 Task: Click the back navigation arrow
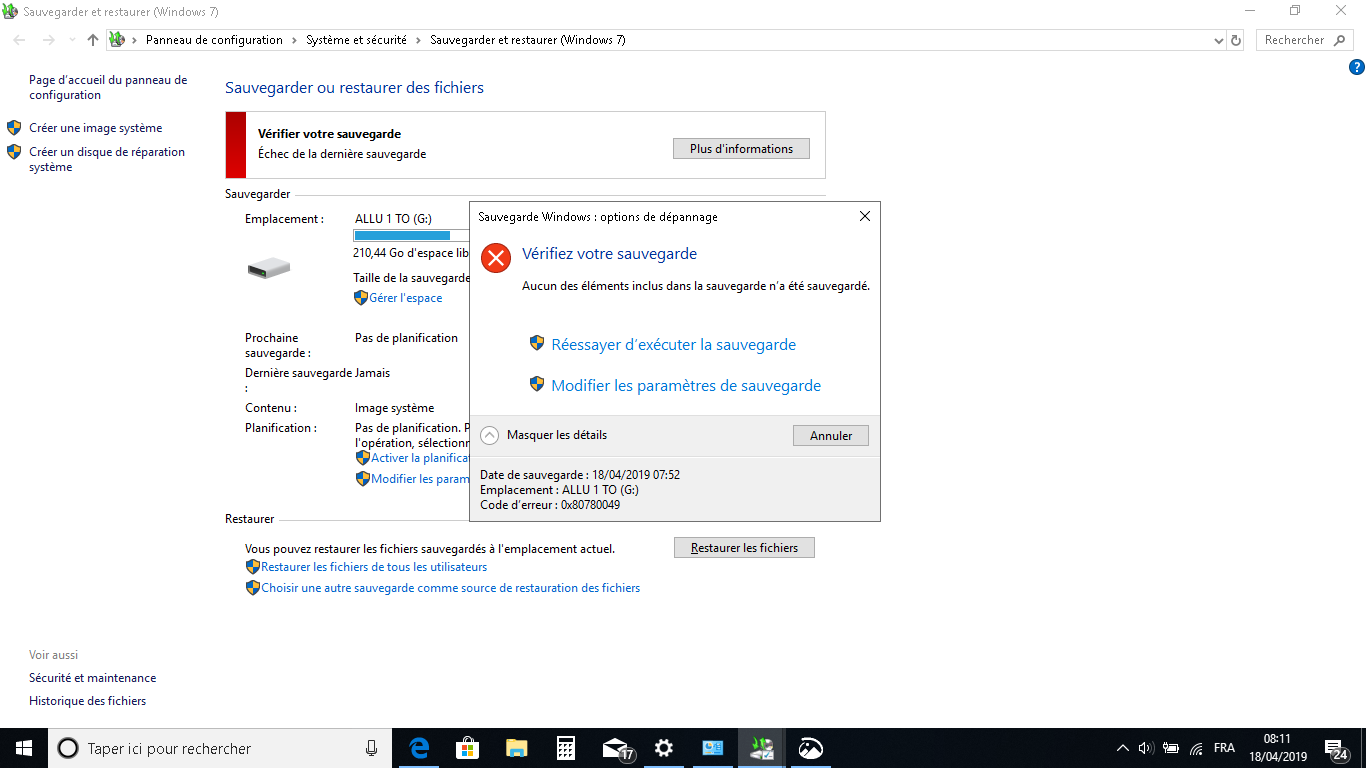pyautogui.click(x=20, y=40)
